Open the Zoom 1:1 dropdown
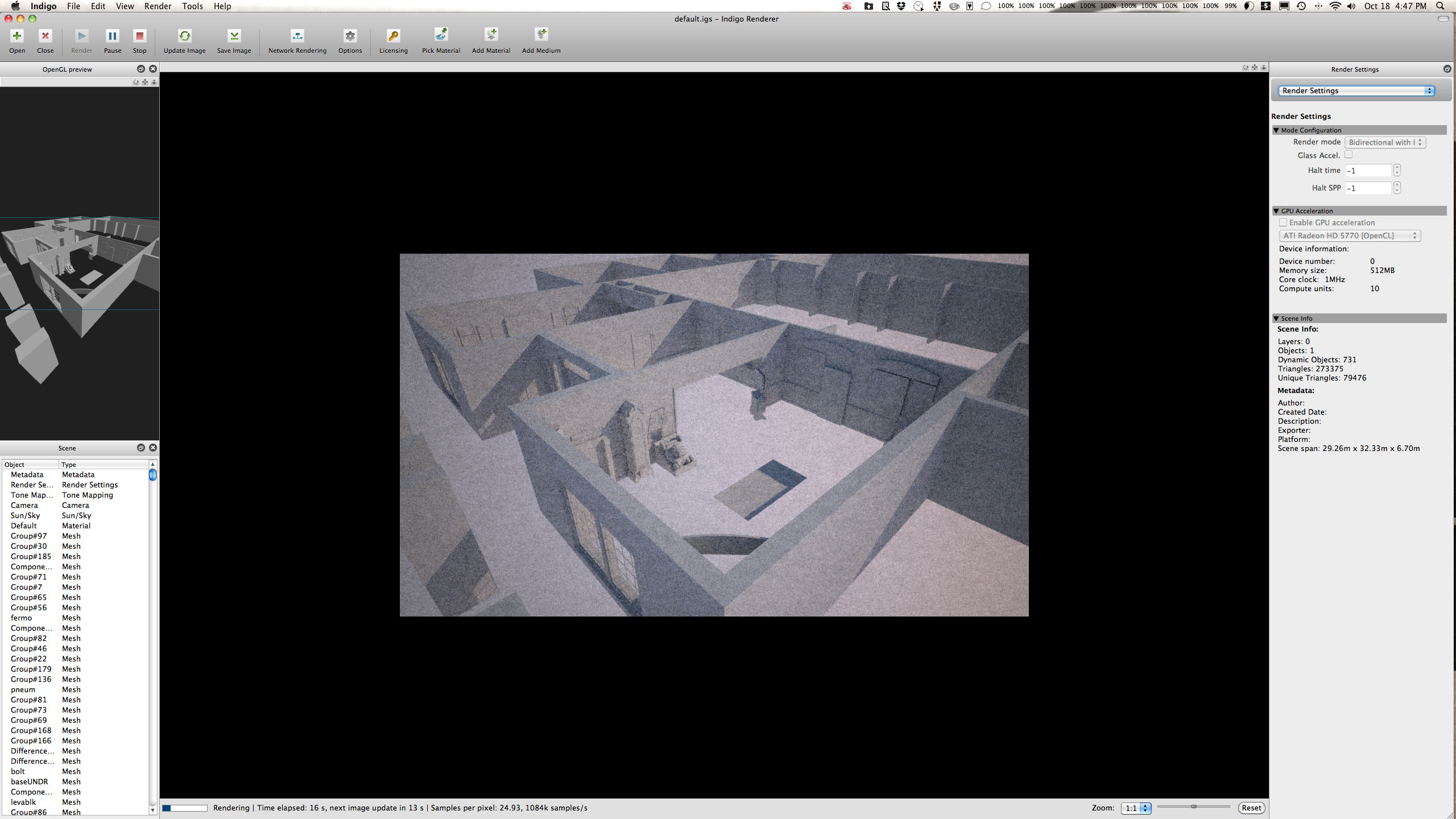1456x819 pixels. coord(1136,808)
